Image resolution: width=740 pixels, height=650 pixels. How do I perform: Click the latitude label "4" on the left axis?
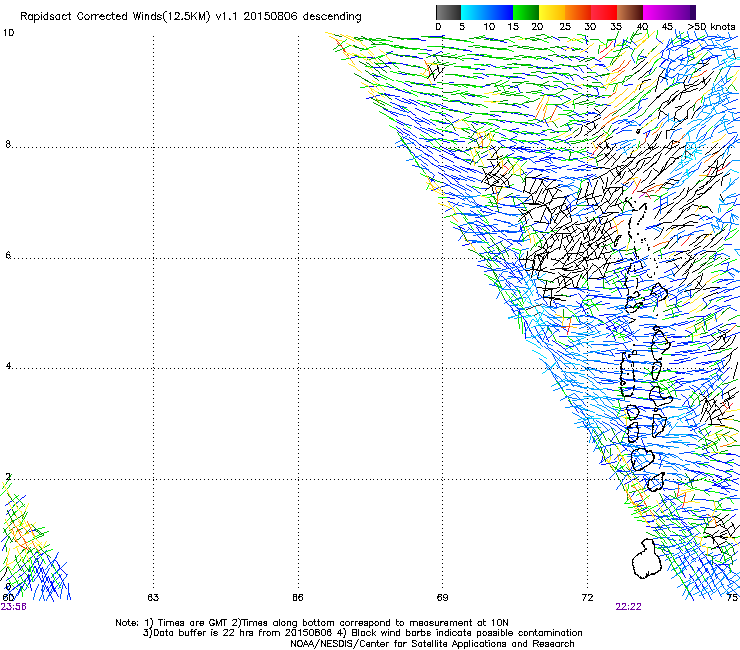click(8, 366)
